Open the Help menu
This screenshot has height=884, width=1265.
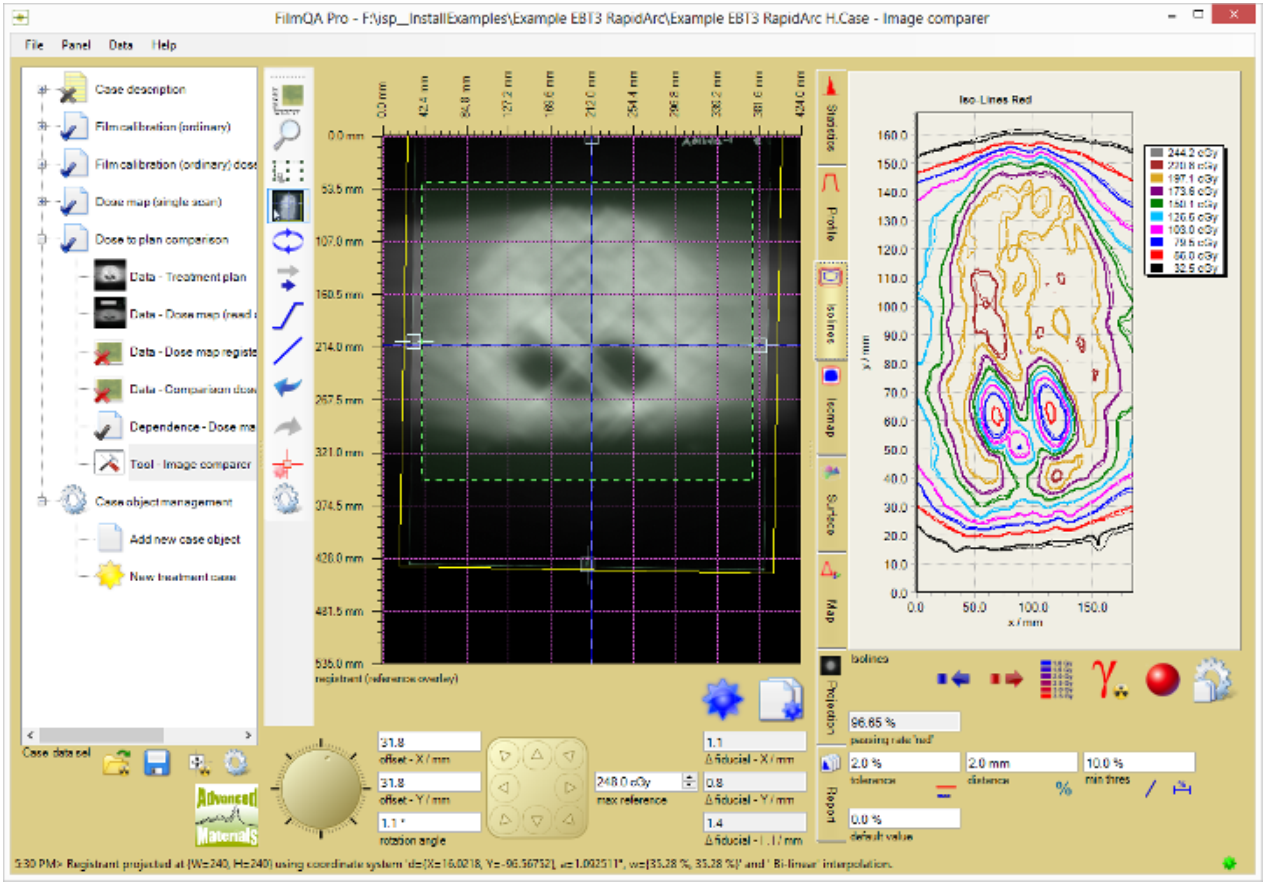click(x=164, y=45)
